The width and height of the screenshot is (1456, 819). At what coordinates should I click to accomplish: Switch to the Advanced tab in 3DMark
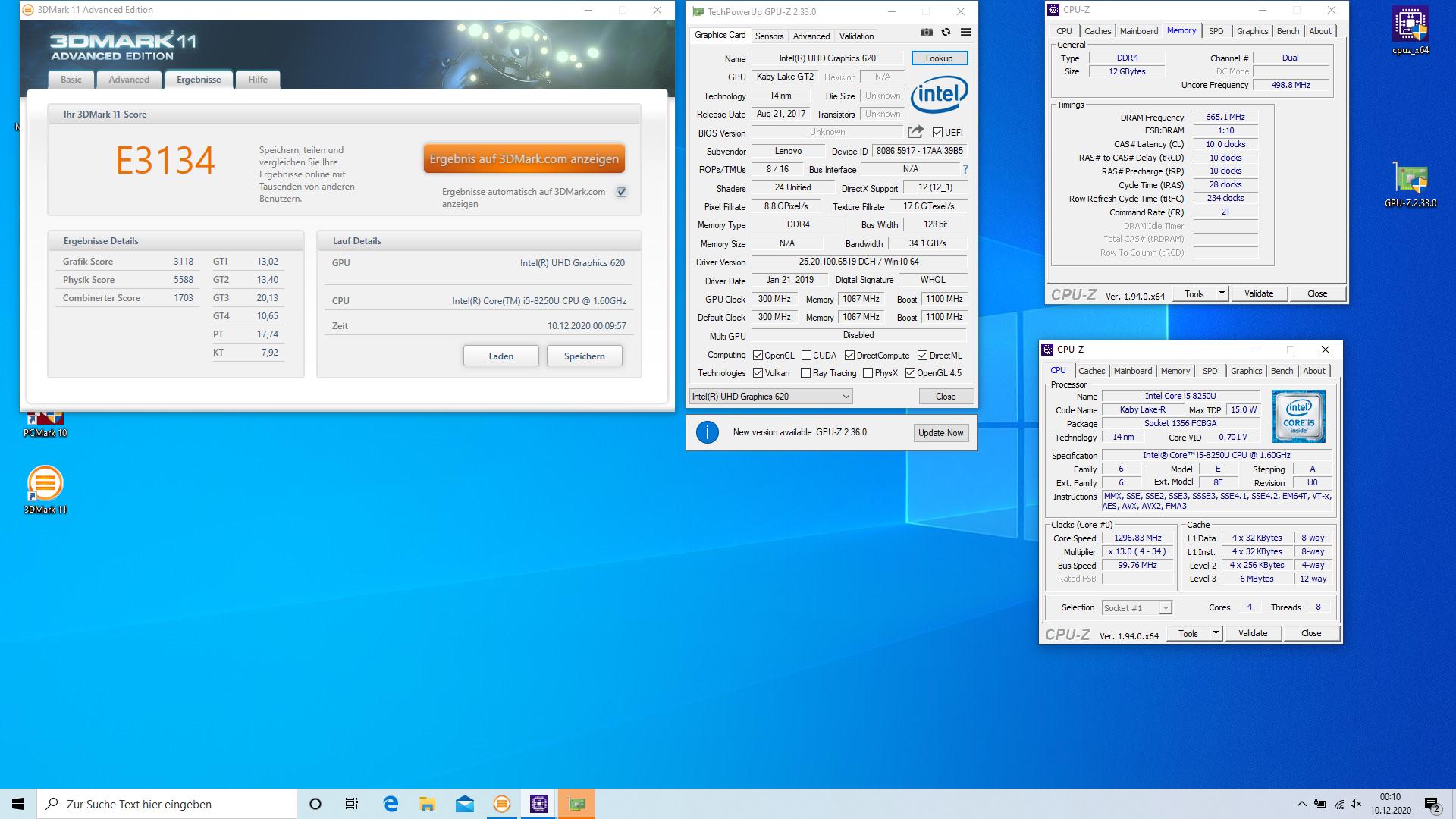coord(129,80)
